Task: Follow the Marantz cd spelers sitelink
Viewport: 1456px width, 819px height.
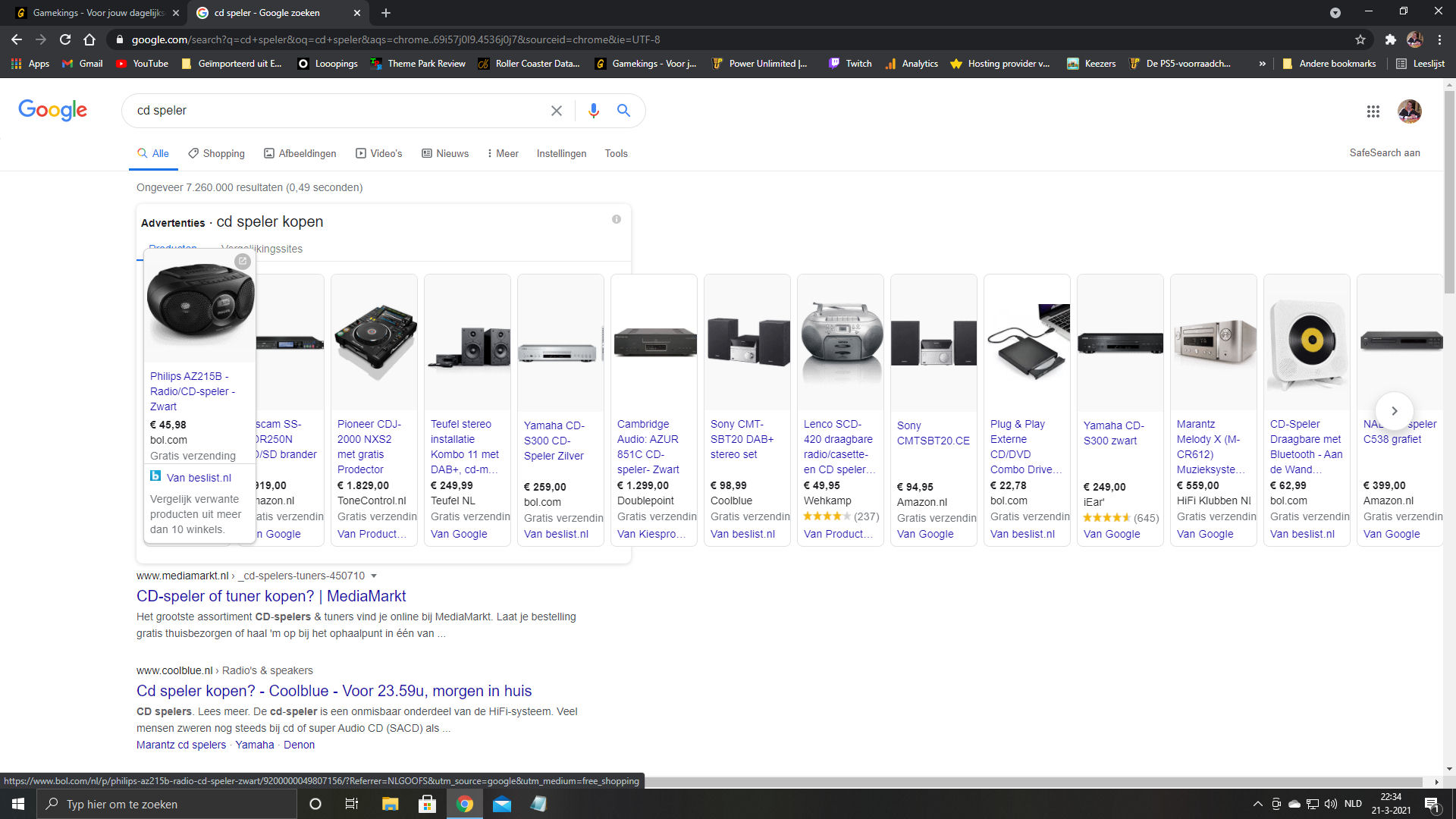Action: (181, 745)
